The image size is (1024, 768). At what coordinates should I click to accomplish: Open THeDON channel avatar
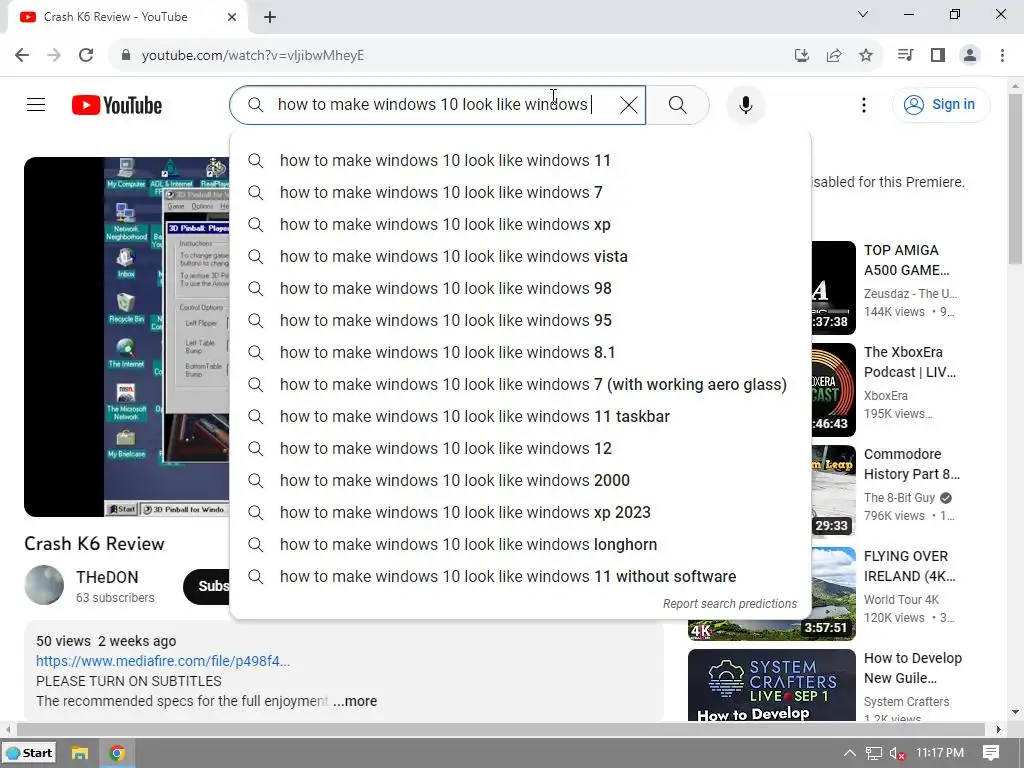point(44,584)
